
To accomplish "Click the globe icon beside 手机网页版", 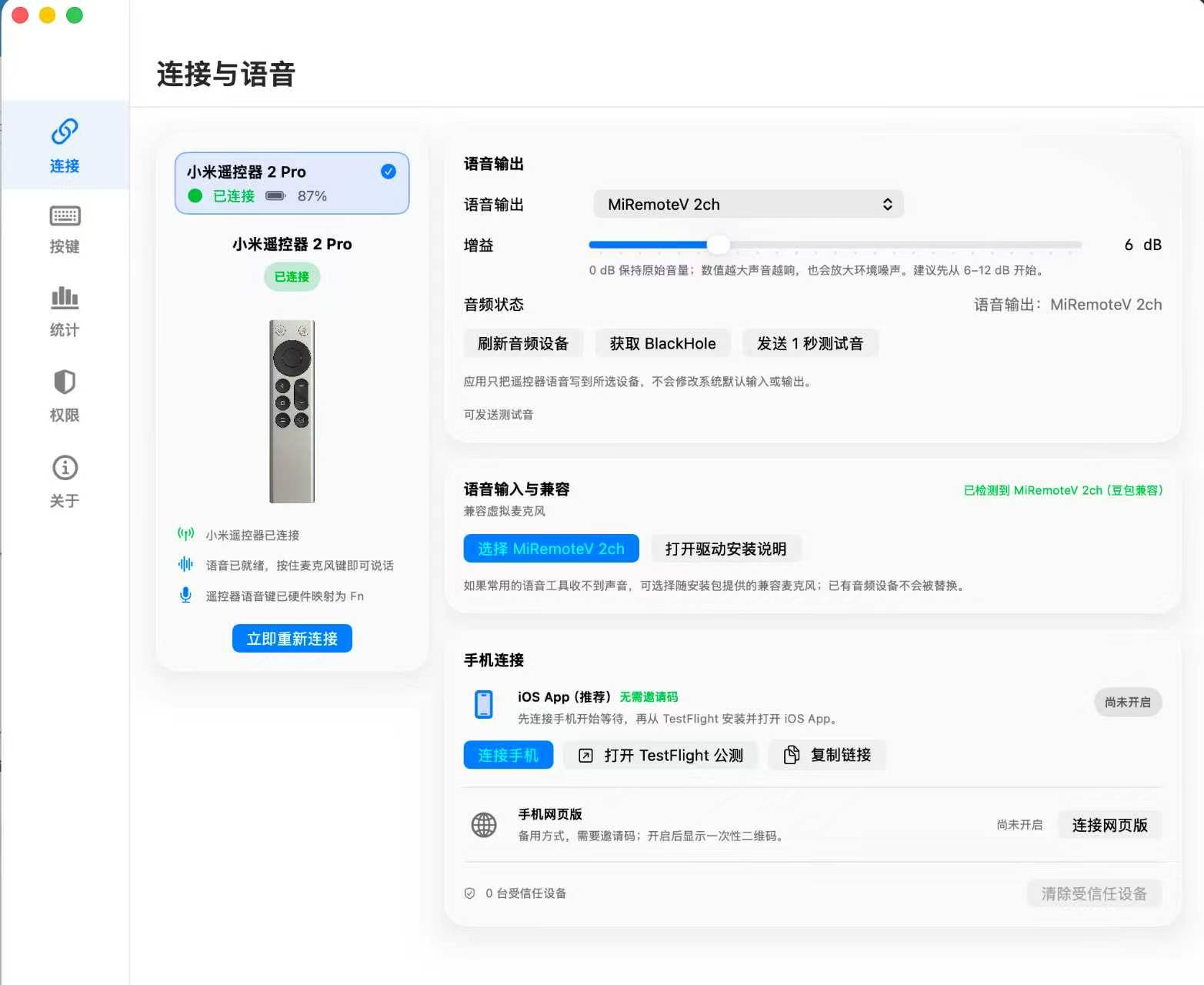I will pyautogui.click(x=484, y=824).
